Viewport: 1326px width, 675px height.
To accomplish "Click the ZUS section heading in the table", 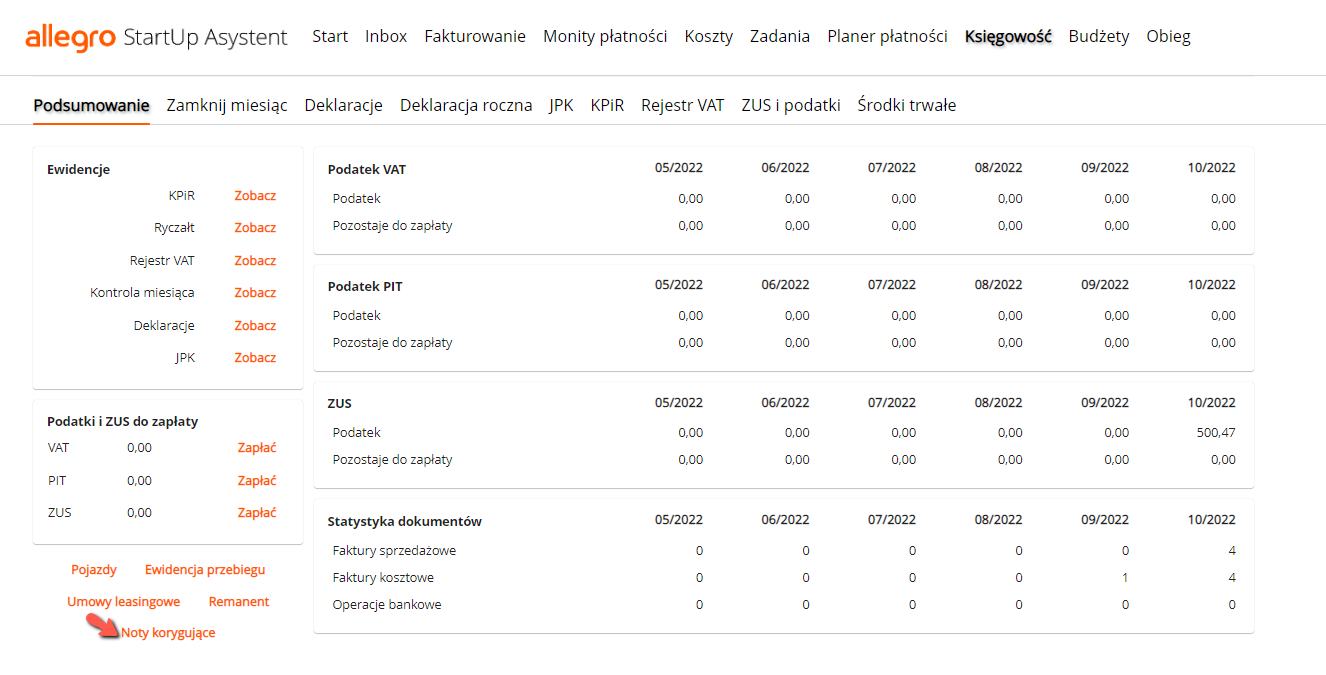I will pos(340,403).
